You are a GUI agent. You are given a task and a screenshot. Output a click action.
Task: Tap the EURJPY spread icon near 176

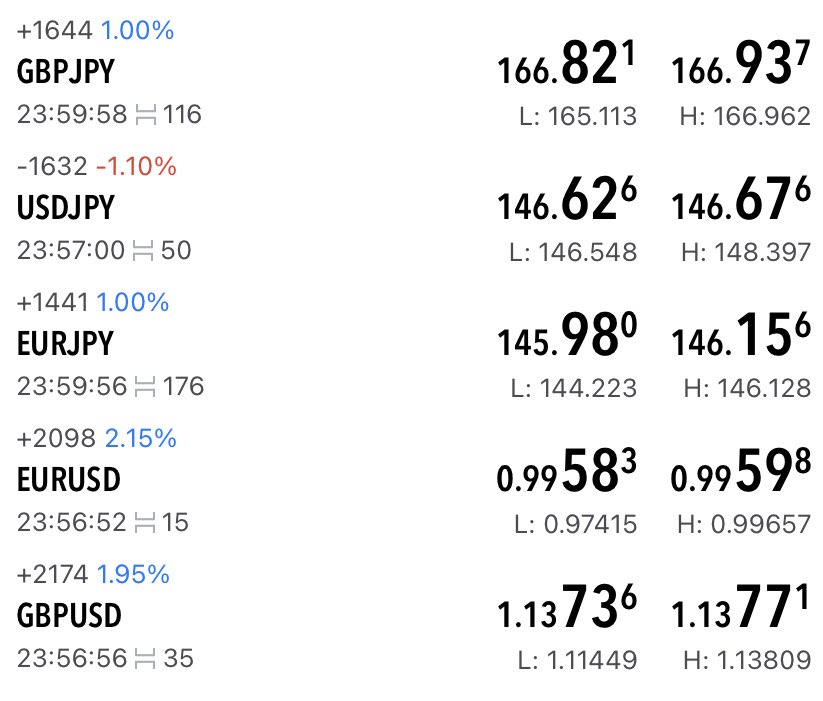145,387
